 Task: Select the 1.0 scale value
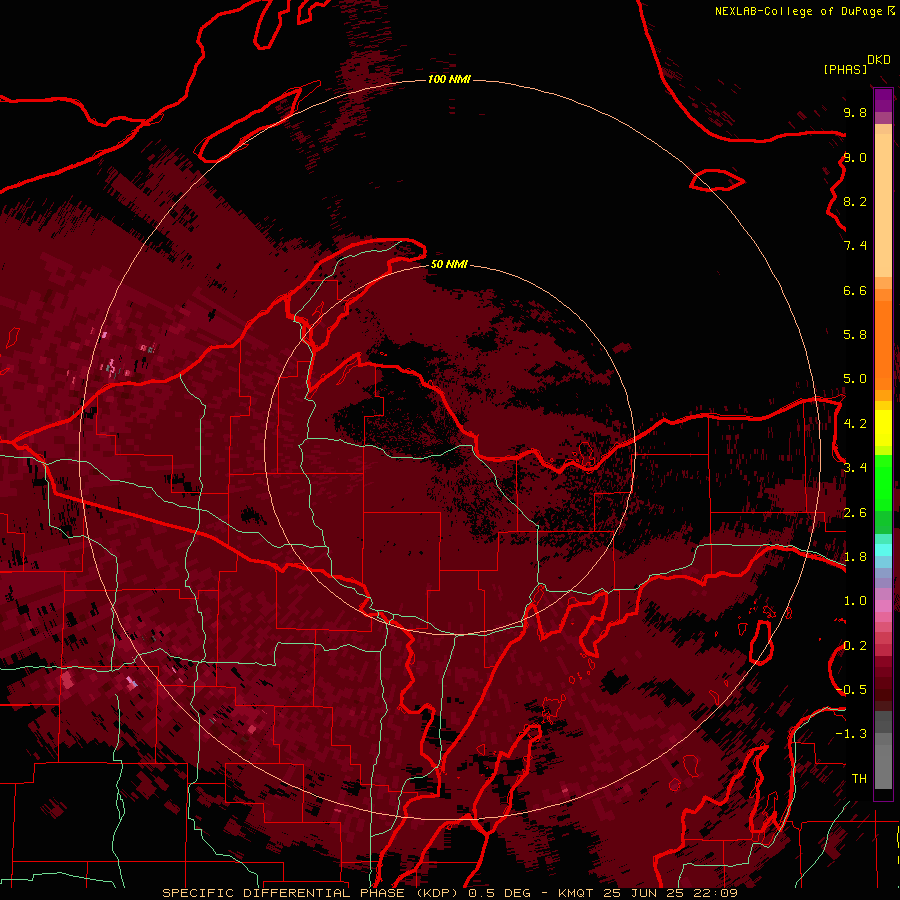click(855, 600)
